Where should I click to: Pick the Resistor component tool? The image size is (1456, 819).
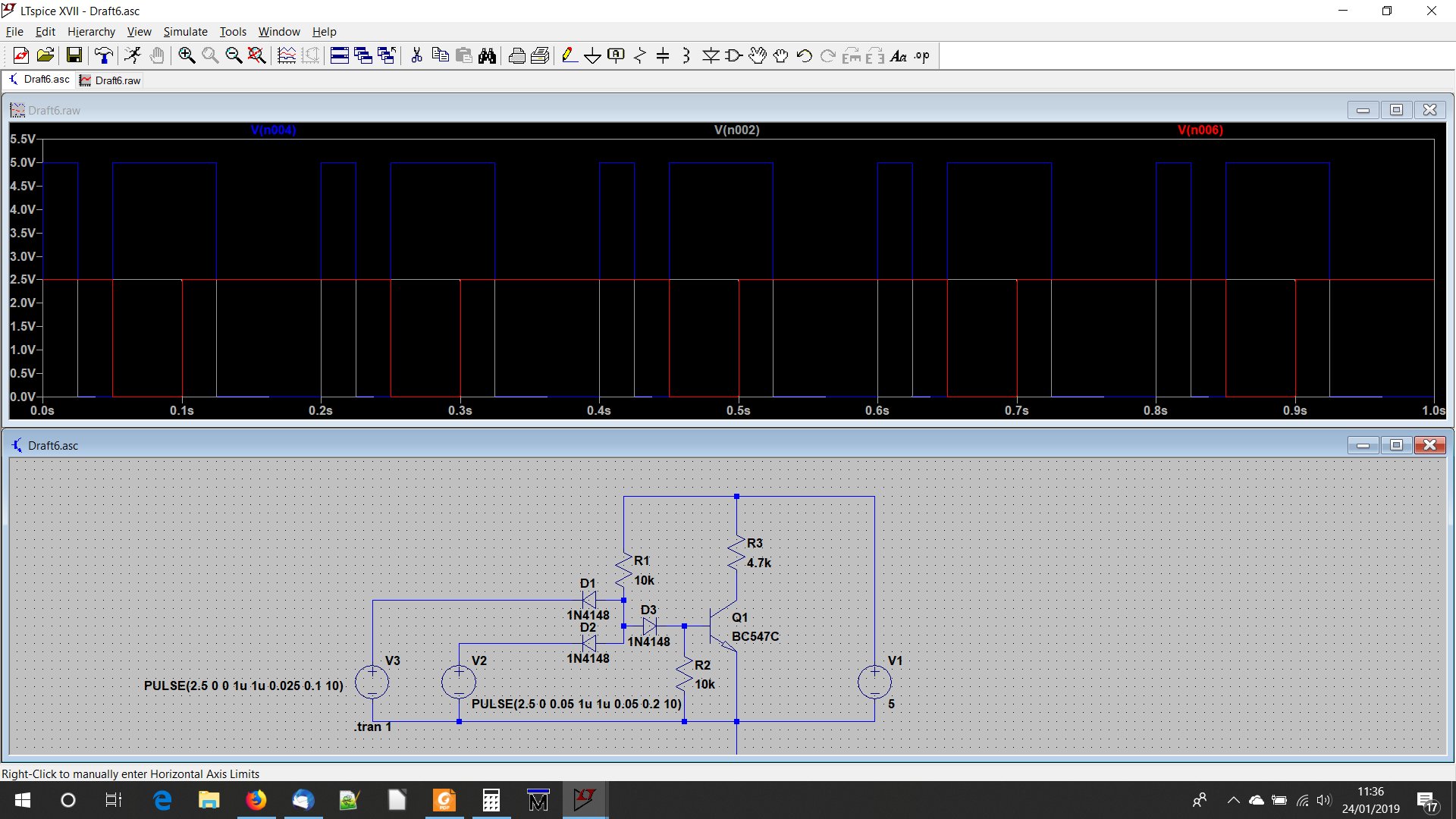pyautogui.click(x=639, y=55)
